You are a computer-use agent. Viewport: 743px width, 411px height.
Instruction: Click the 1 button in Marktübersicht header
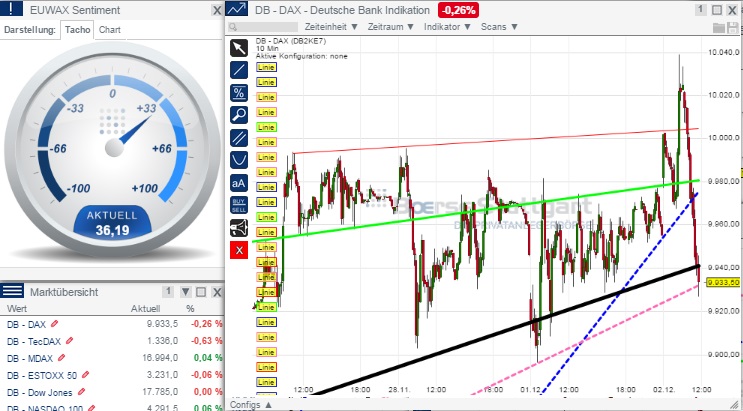click(168, 292)
